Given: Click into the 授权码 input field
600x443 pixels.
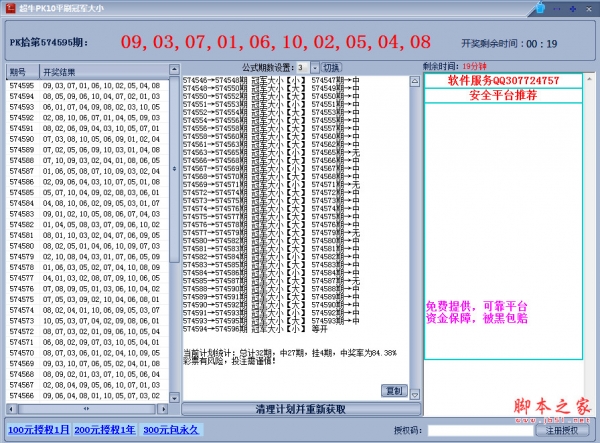Looking at the screenshot, I should click(x=480, y=430).
